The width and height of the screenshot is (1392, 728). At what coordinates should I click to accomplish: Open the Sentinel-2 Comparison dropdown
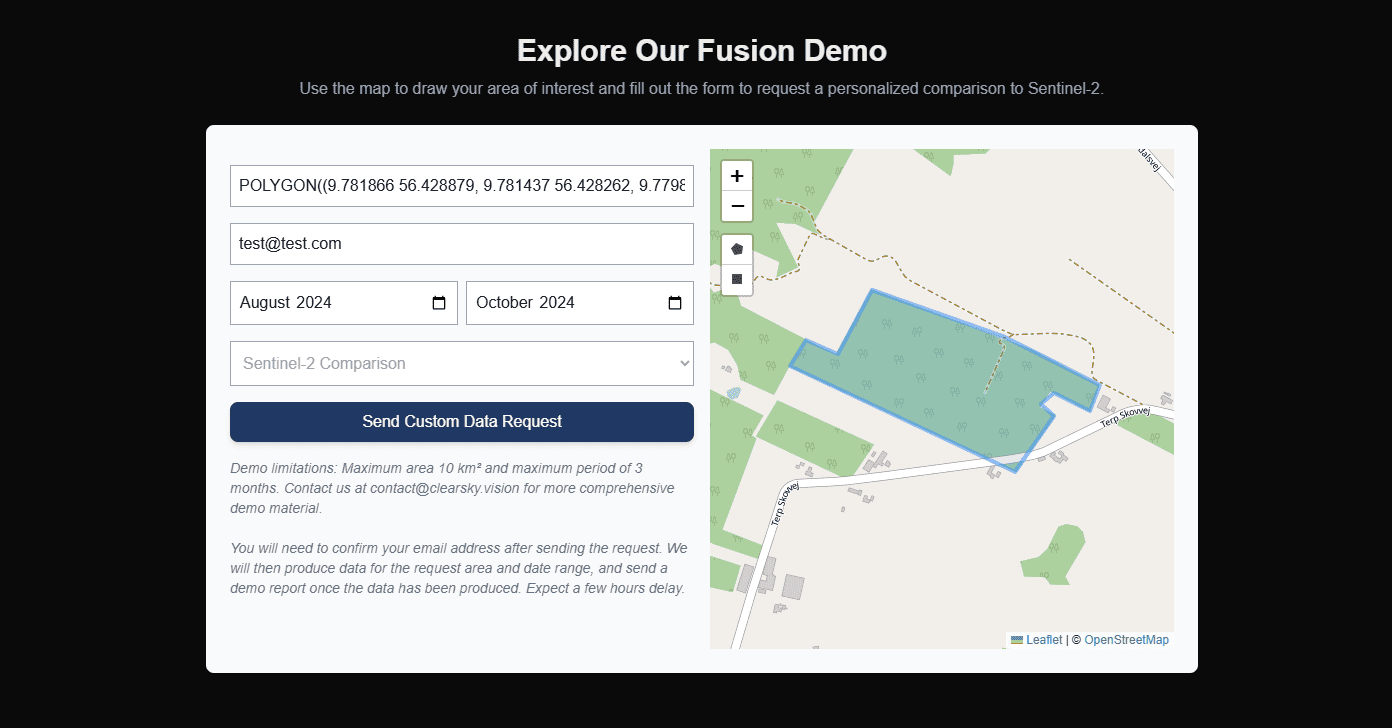pos(461,363)
